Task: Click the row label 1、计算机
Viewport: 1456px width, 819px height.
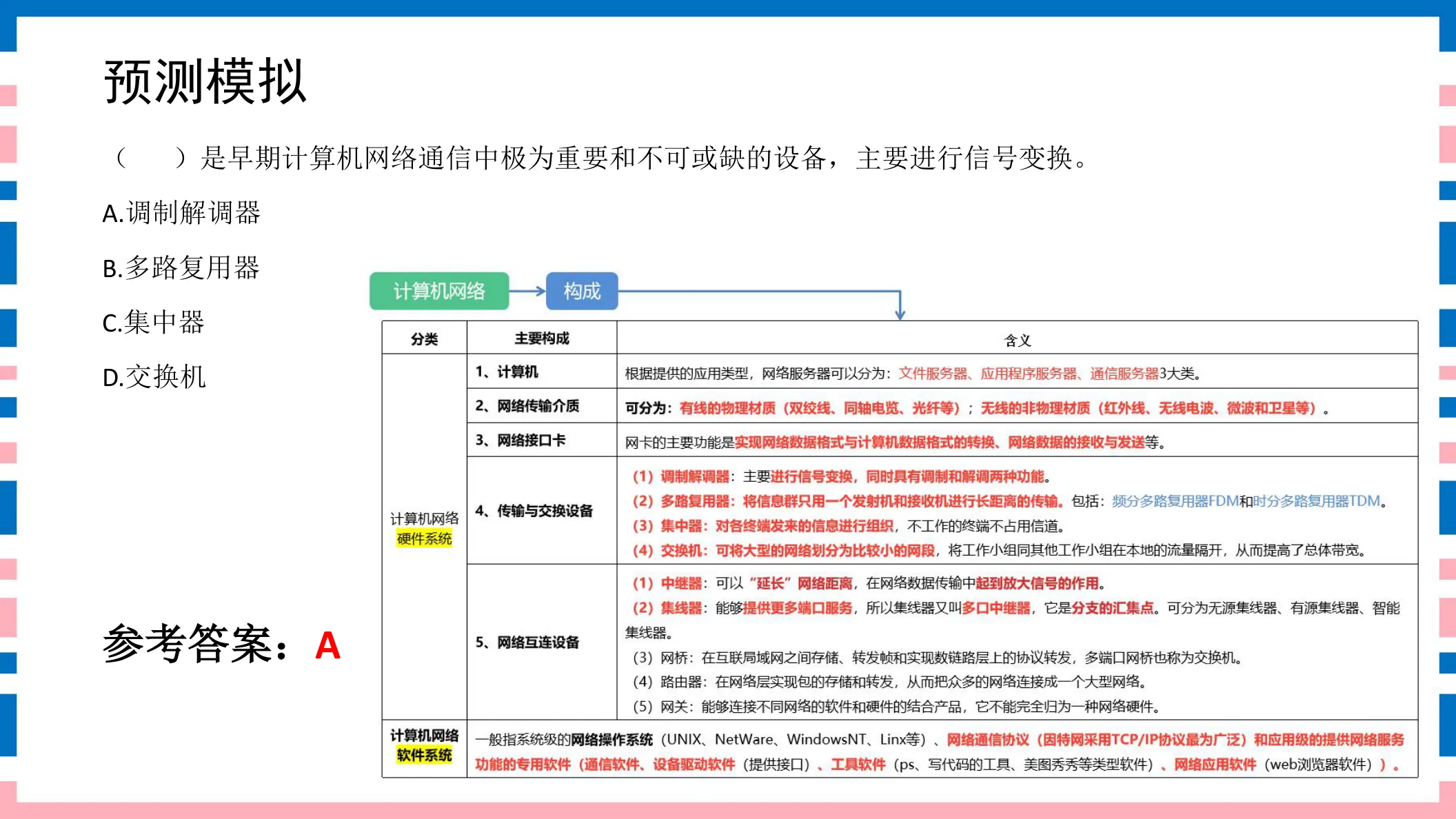Action: [x=507, y=372]
